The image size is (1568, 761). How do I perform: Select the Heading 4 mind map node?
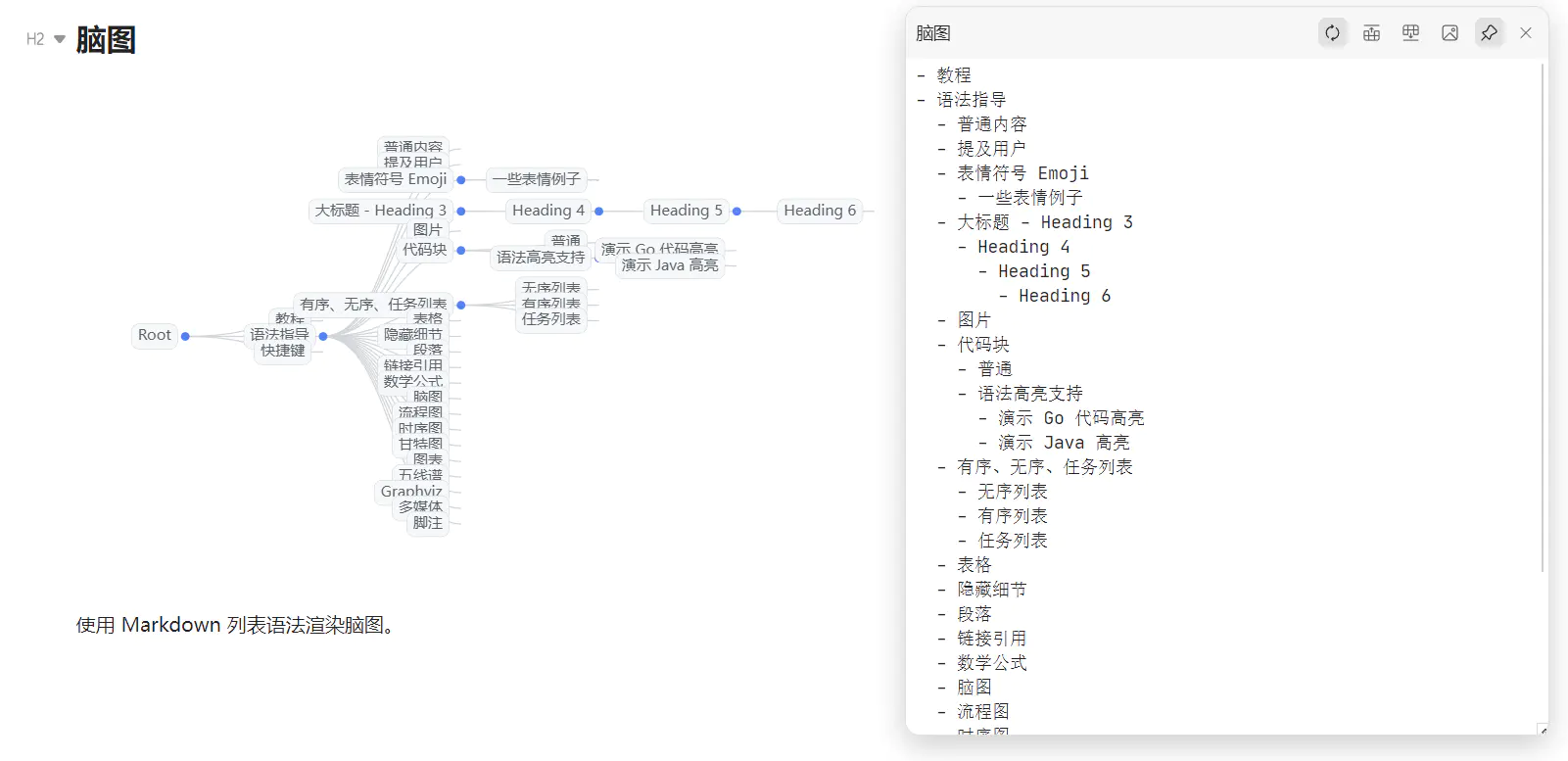coord(548,211)
